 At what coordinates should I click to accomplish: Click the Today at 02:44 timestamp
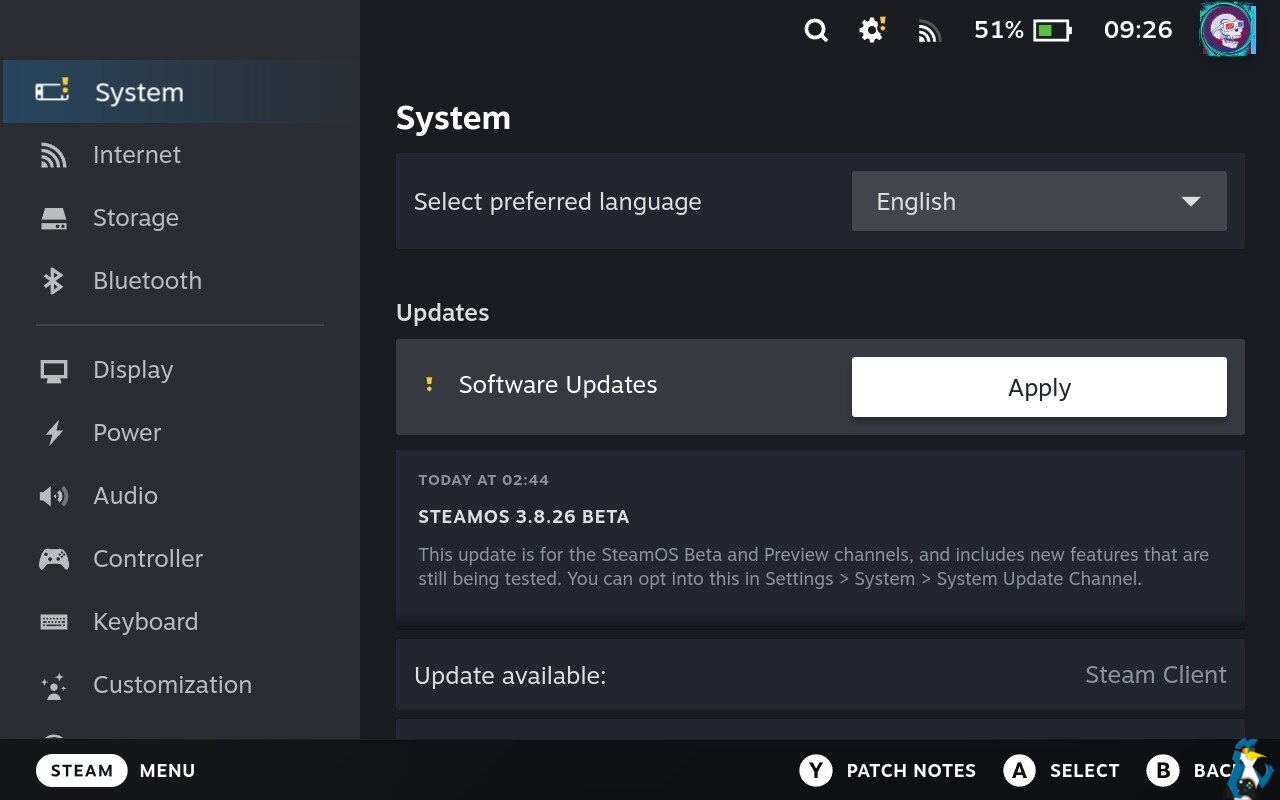[483, 480]
